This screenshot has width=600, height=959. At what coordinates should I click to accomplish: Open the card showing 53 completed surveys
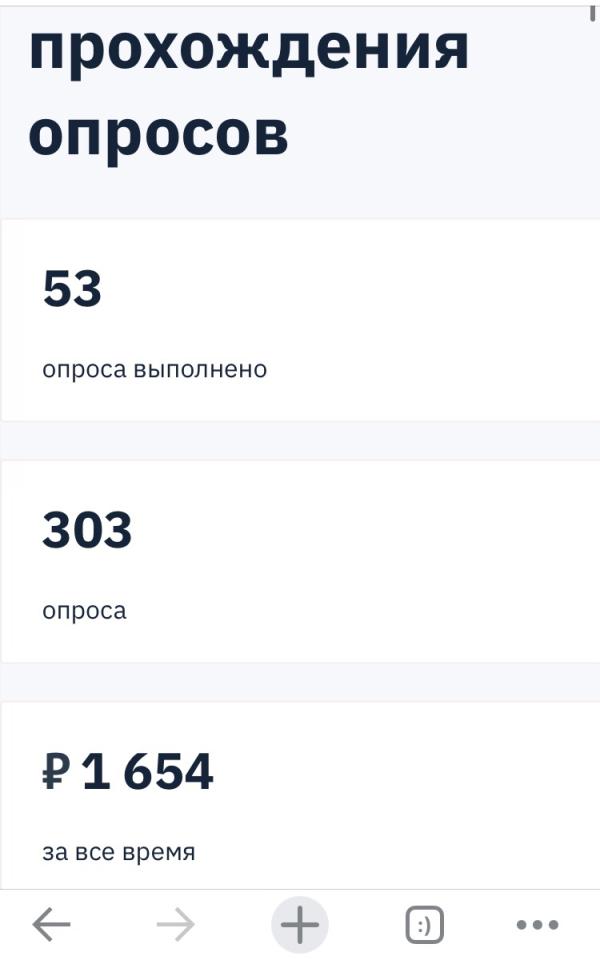300,320
